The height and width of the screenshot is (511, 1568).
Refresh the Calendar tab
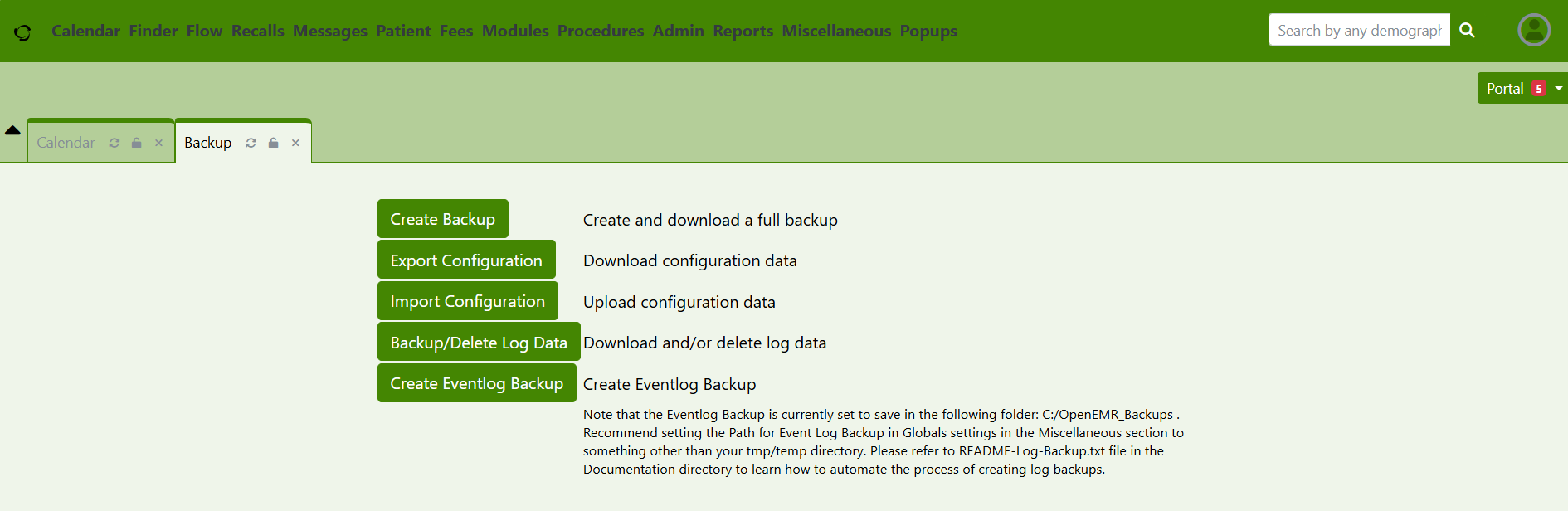pos(114,143)
